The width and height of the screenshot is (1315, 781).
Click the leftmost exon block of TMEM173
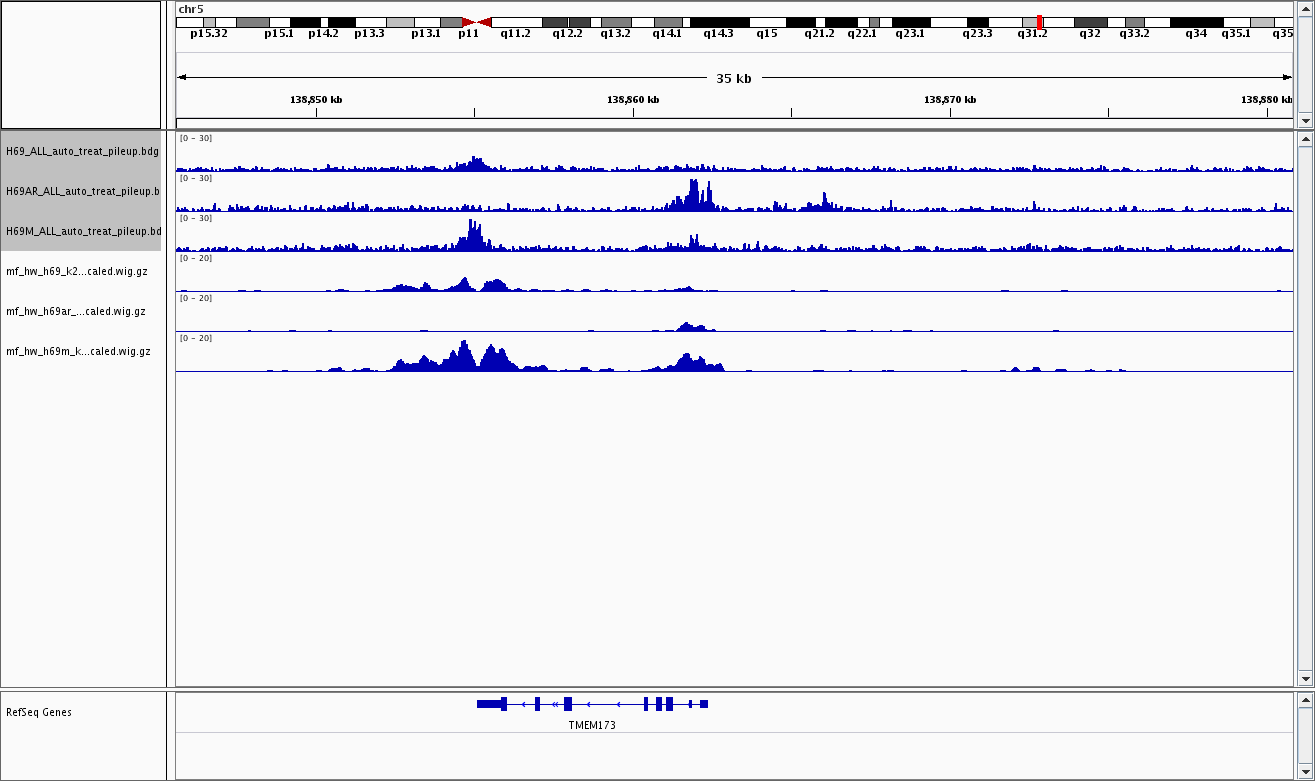(x=491, y=704)
